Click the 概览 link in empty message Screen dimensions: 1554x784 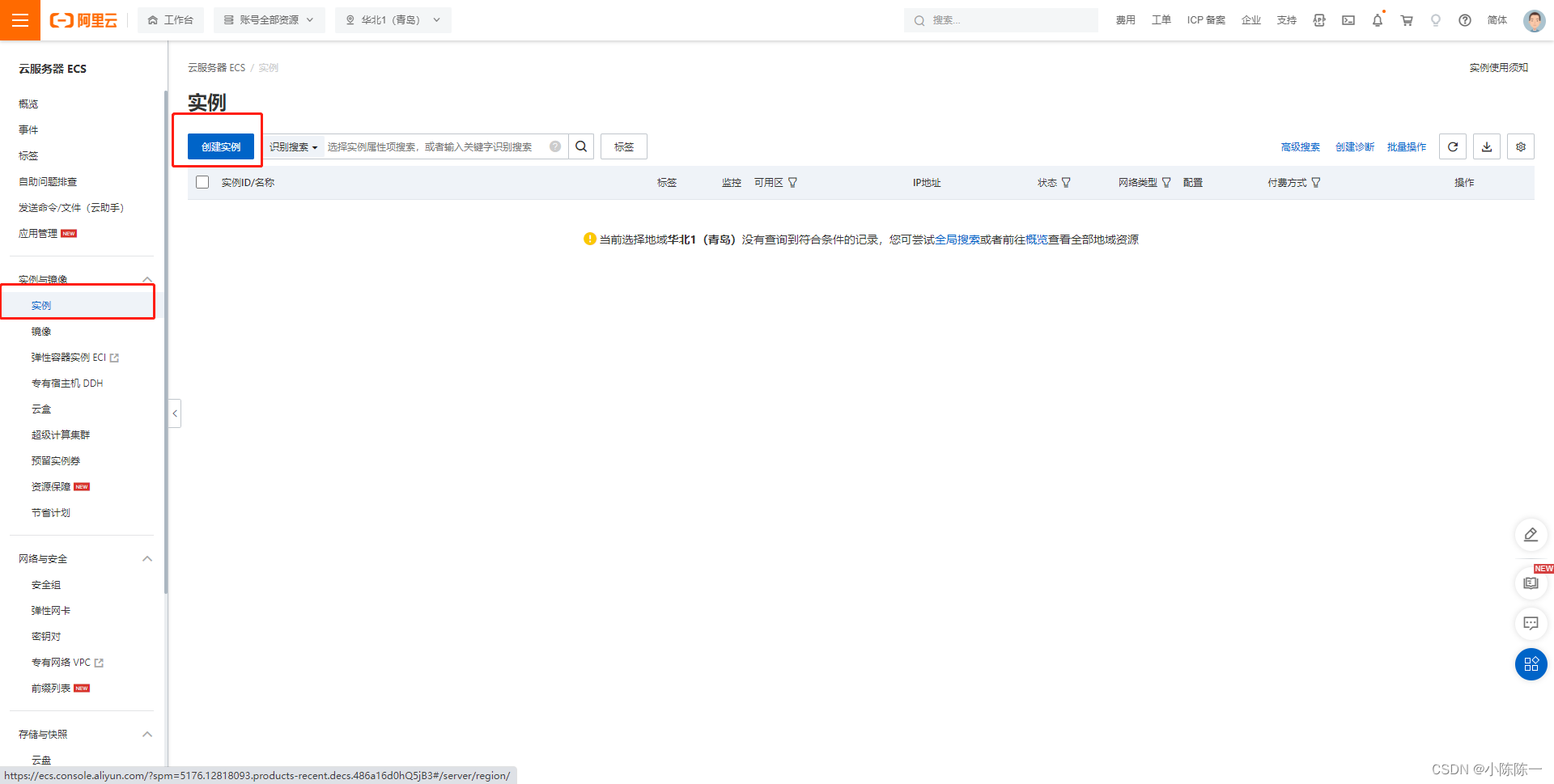coord(1037,239)
